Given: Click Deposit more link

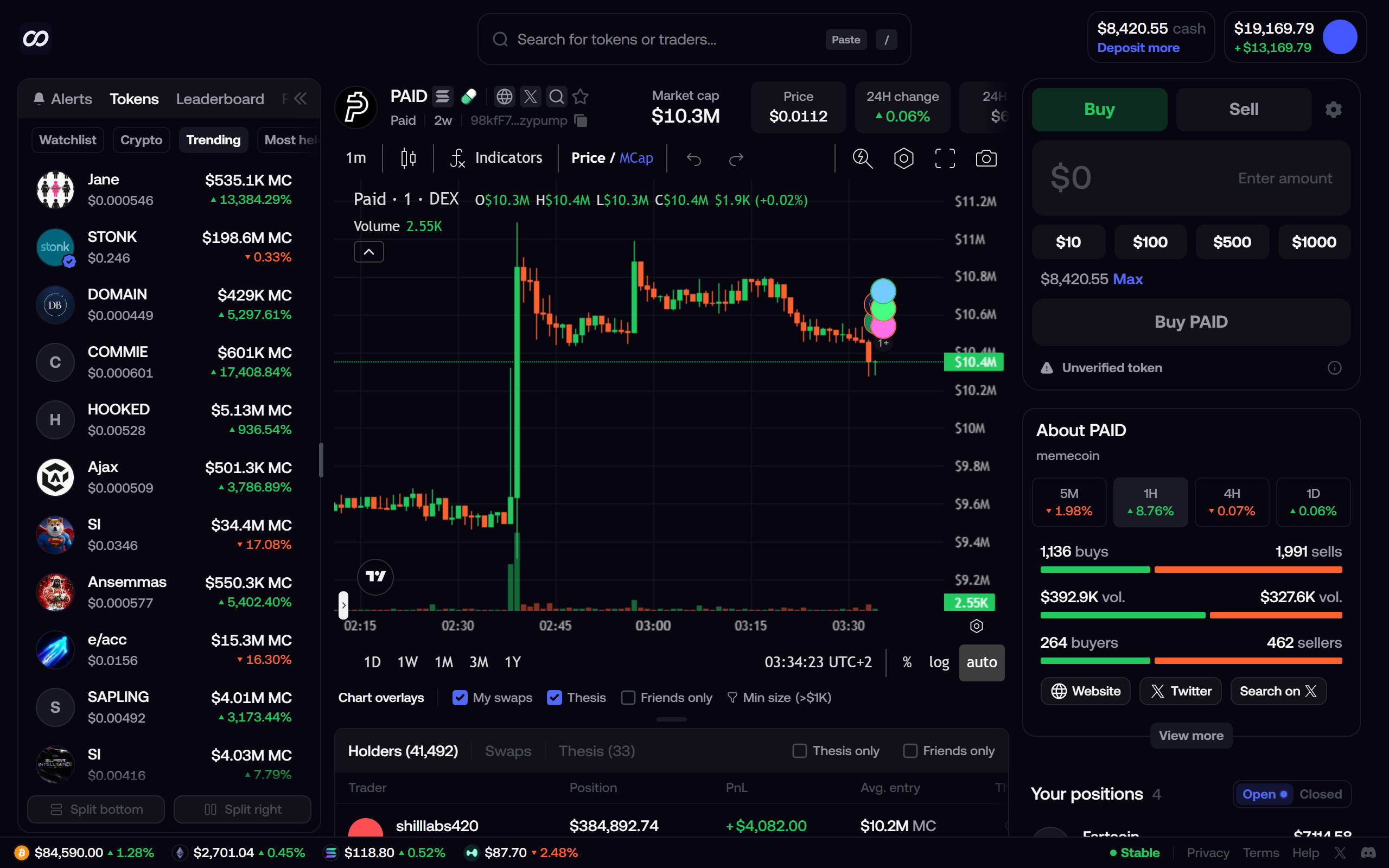Looking at the screenshot, I should coord(1138,48).
